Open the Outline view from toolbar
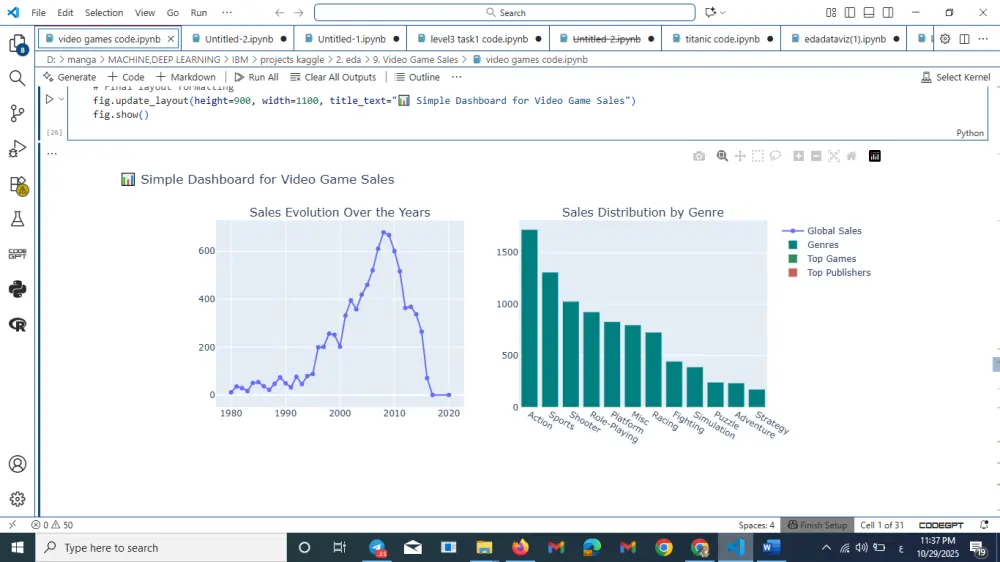This screenshot has width=1000, height=562. click(417, 77)
